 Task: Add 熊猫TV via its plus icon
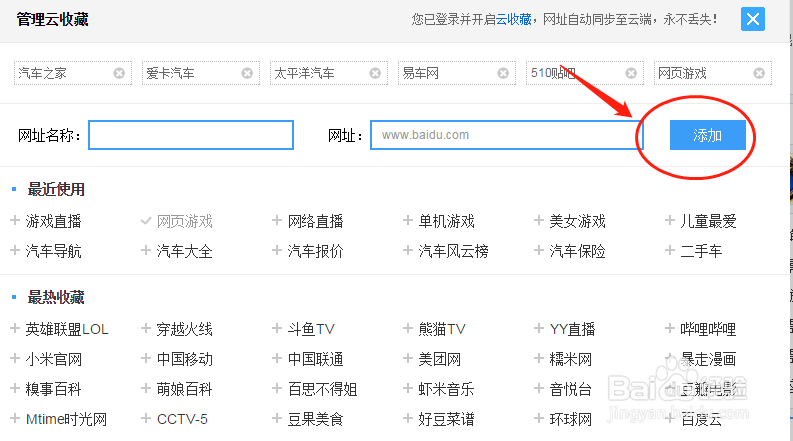click(x=408, y=329)
